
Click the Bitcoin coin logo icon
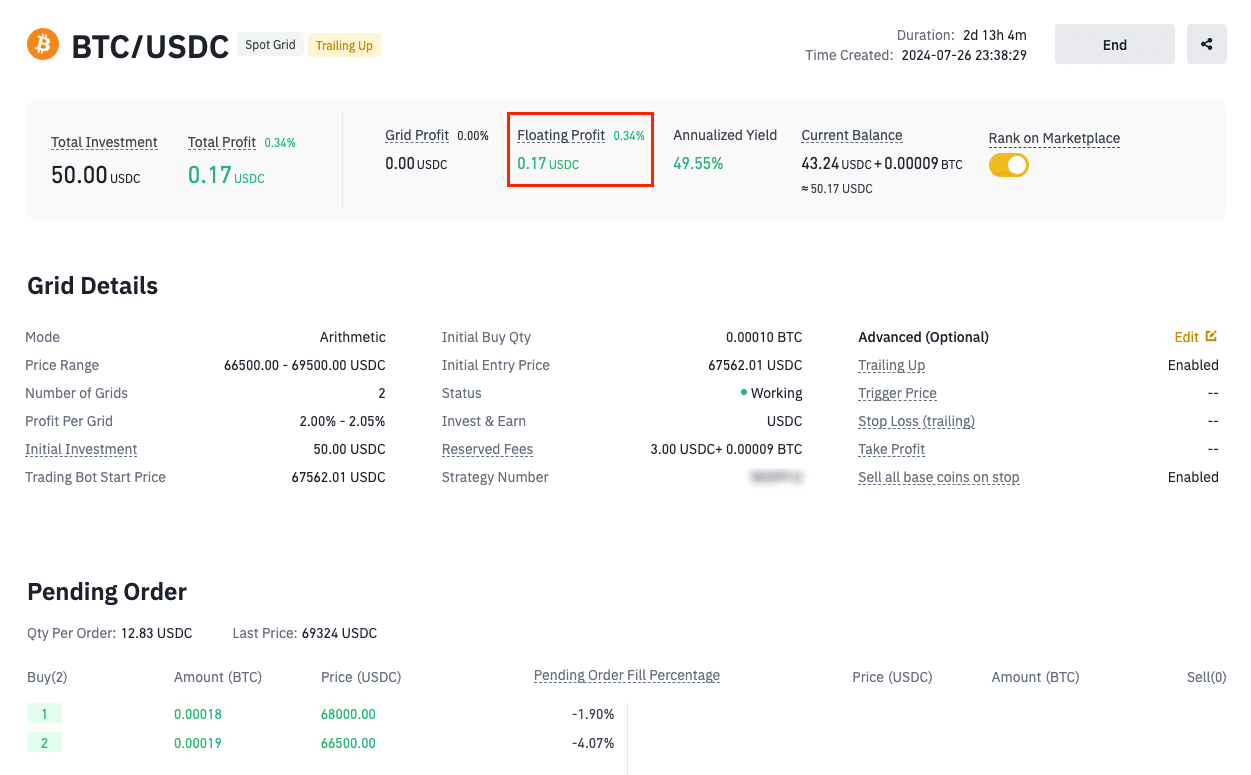(x=42, y=44)
